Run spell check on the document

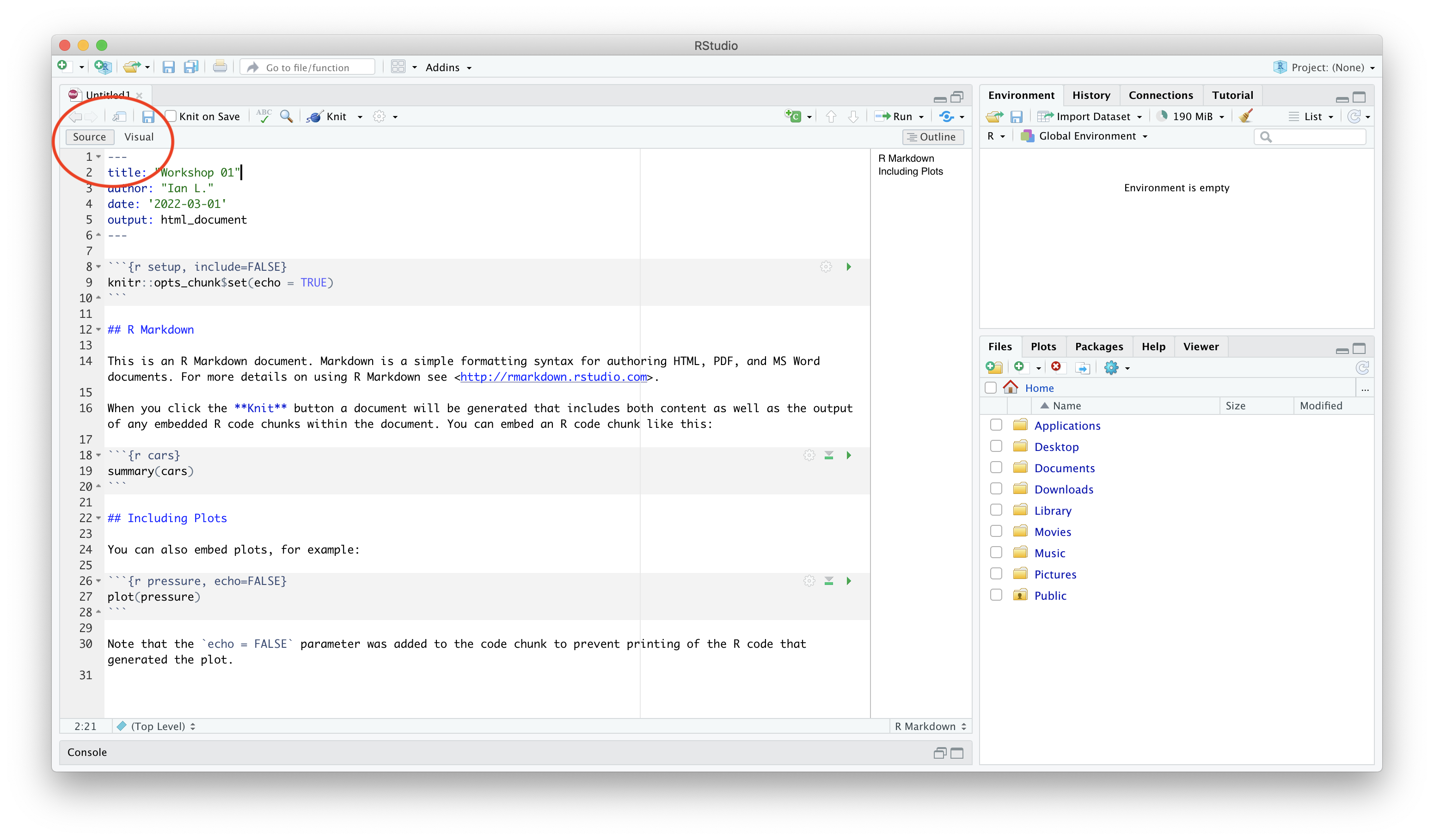[x=264, y=116]
